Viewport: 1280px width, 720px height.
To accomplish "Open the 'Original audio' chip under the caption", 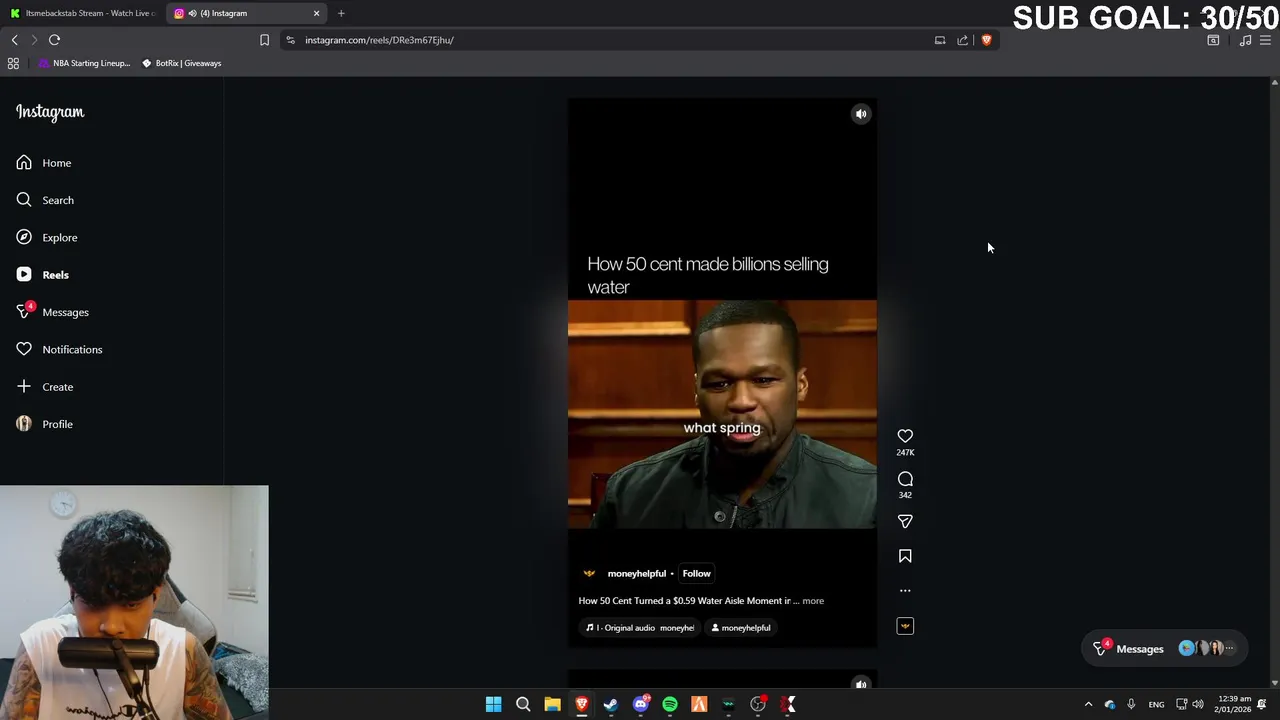I will pyautogui.click(x=639, y=628).
